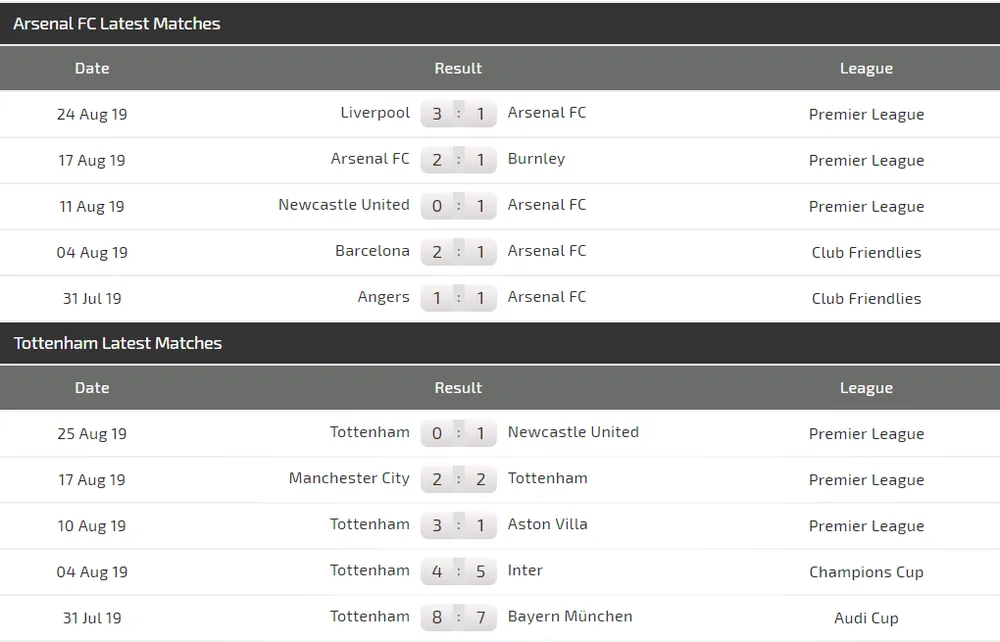Viewport: 1000px width, 642px height.
Task: Select the Burnley team name
Action: pos(536,159)
